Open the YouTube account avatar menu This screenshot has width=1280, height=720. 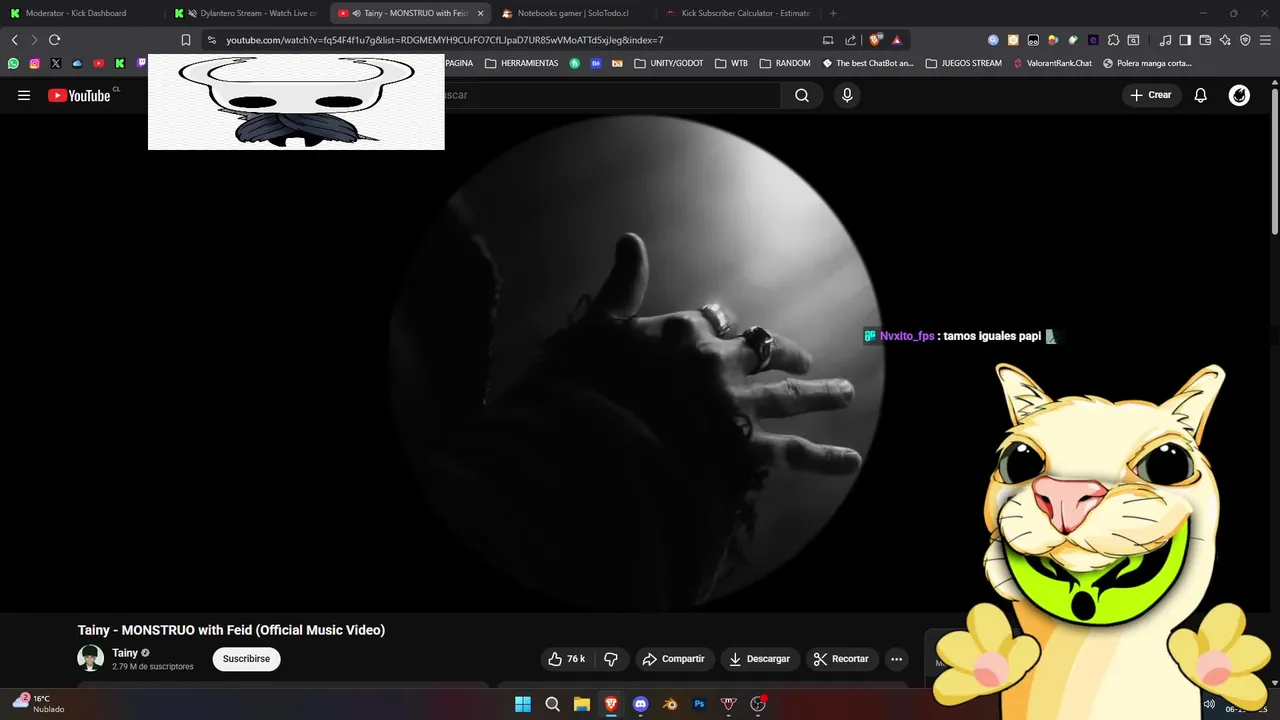(x=1239, y=95)
